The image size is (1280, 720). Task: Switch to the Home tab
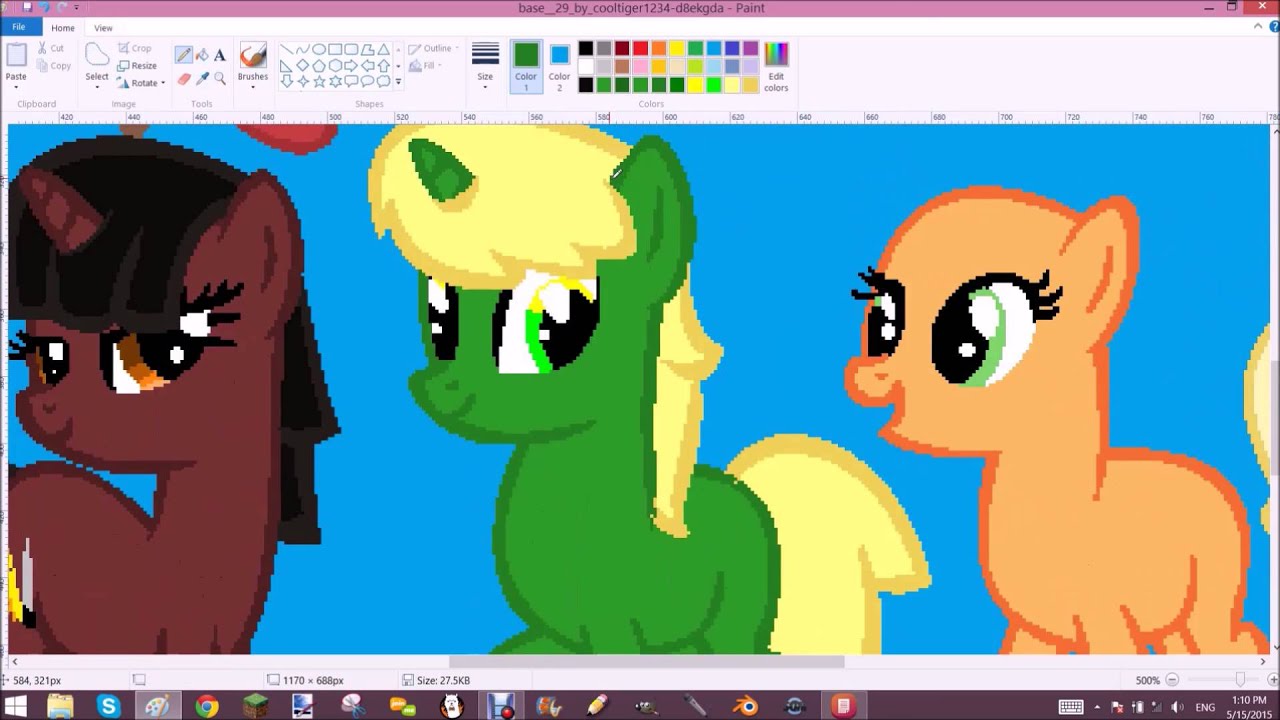(63, 28)
